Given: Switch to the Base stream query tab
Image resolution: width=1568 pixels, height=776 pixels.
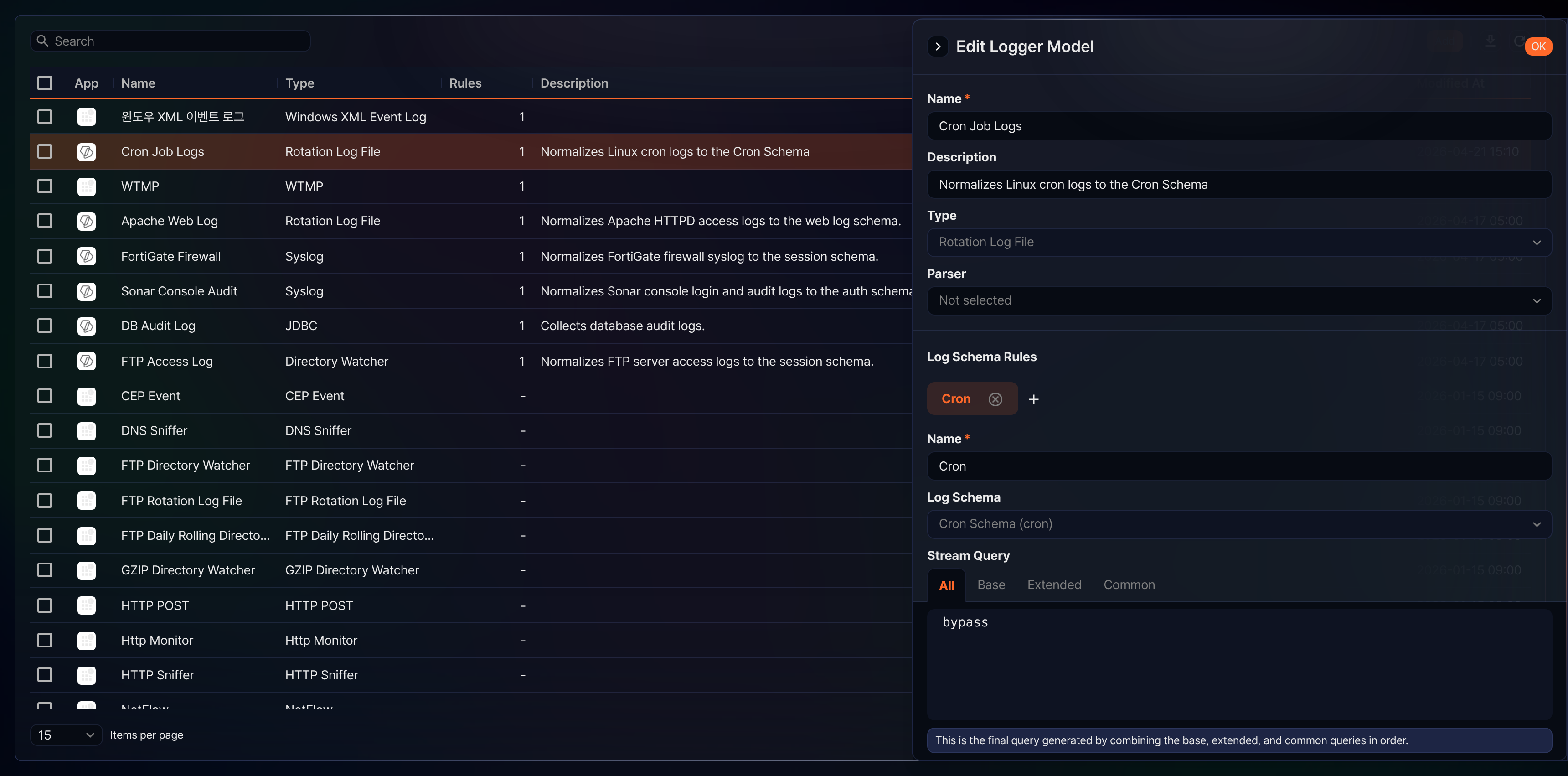Looking at the screenshot, I should point(991,585).
